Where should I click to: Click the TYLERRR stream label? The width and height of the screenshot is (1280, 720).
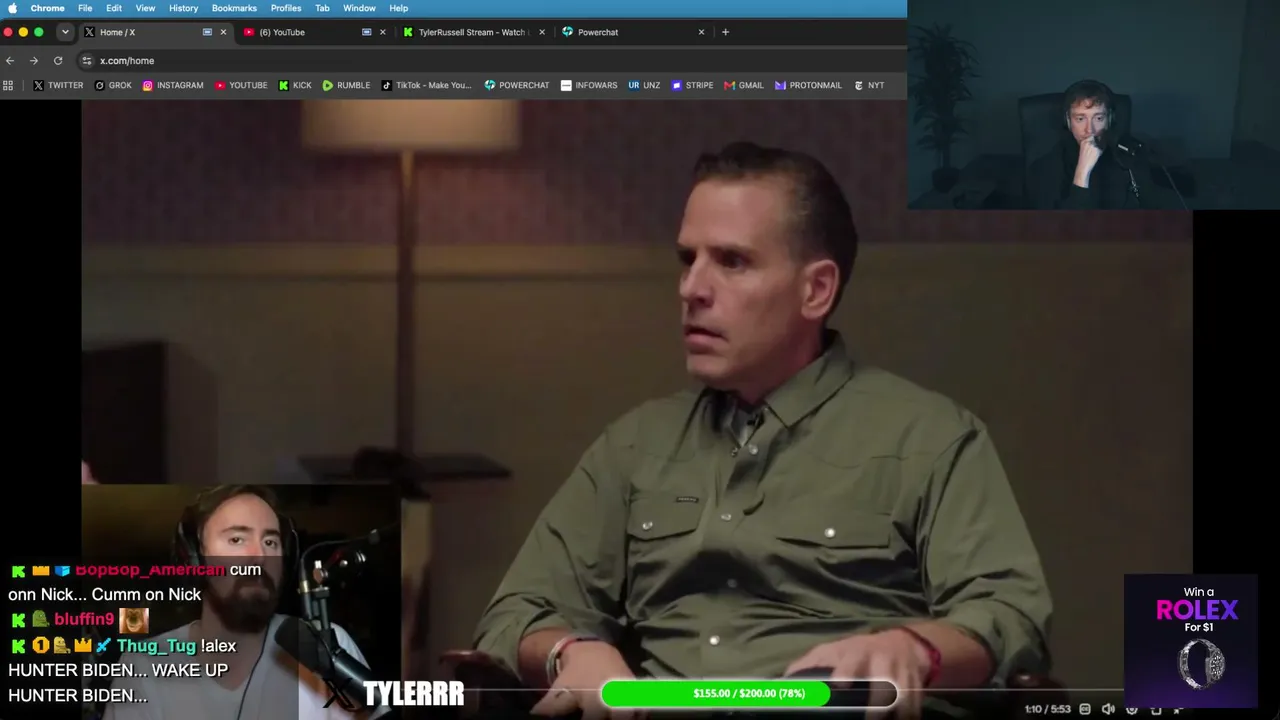click(413, 693)
